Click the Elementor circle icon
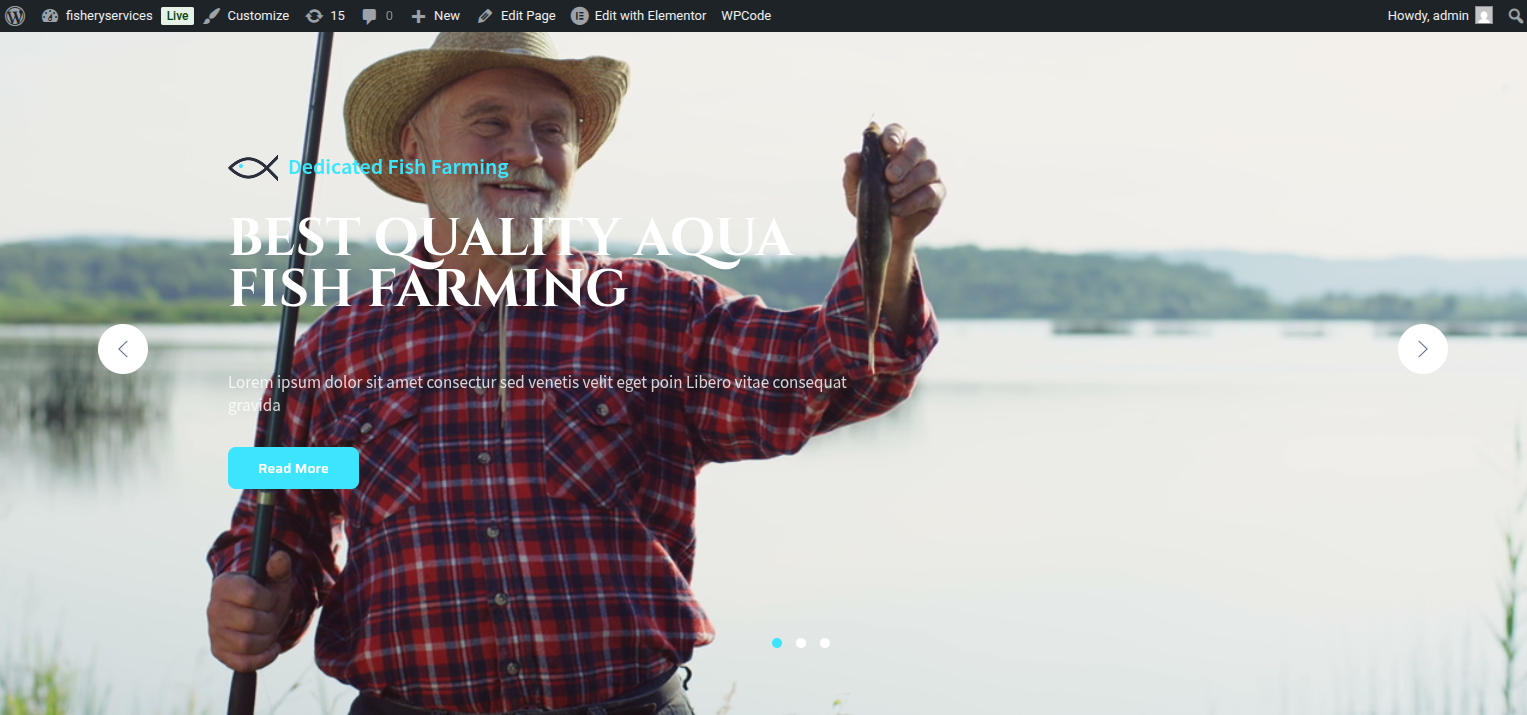 click(579, 16)
